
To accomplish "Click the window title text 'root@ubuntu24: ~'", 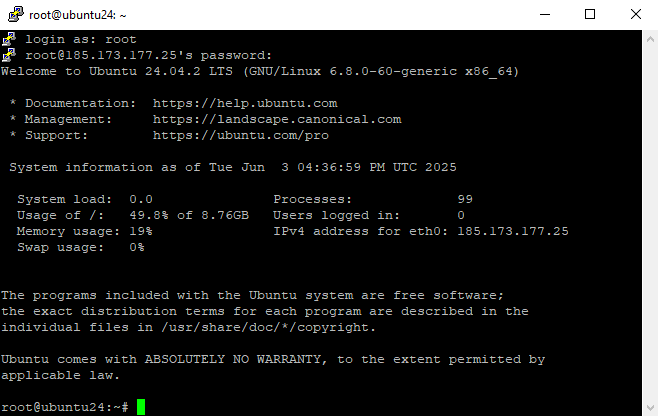I will [78, 15].
